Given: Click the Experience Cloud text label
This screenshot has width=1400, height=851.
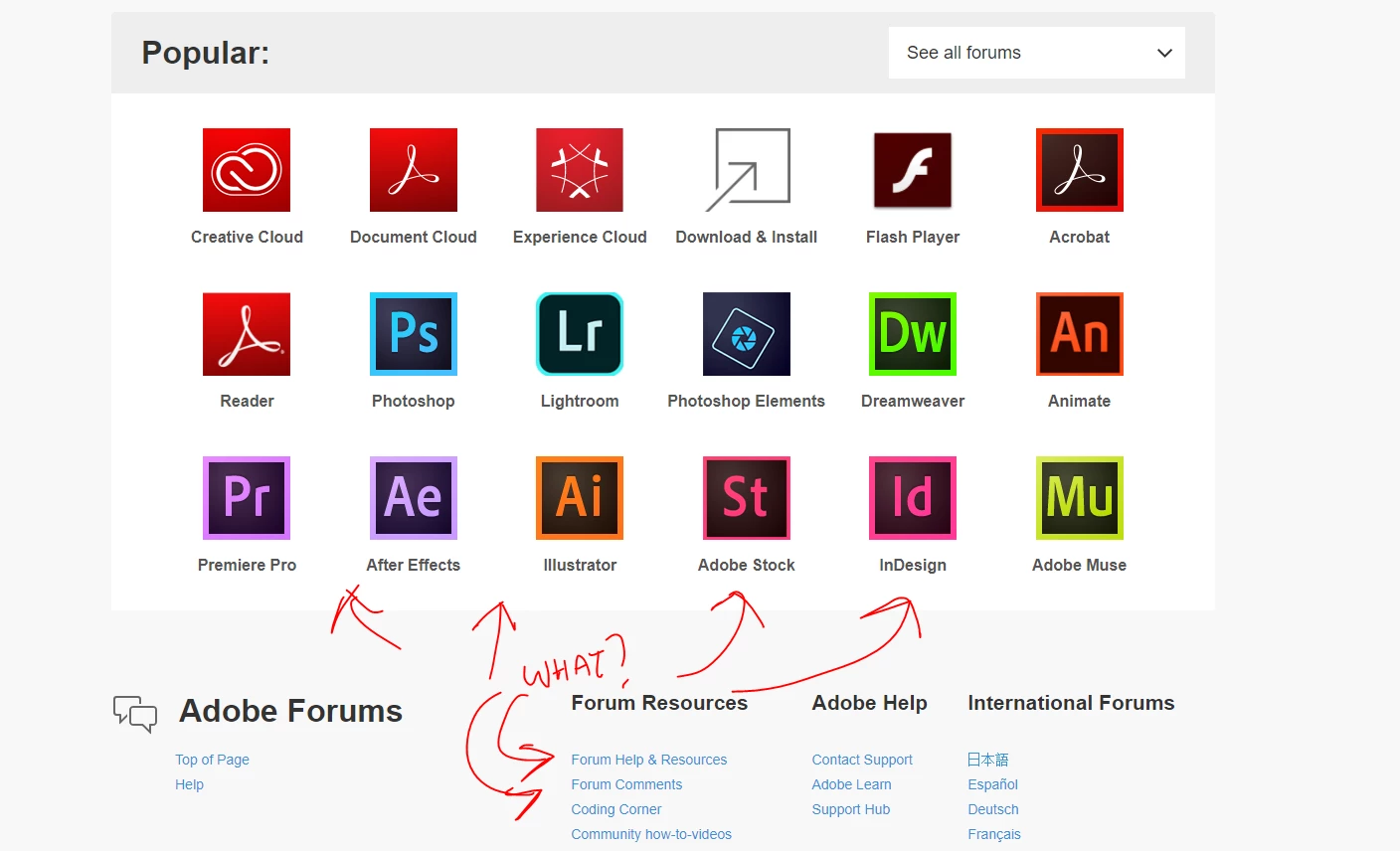Looking at the screenshot, I should click(580, 237).
